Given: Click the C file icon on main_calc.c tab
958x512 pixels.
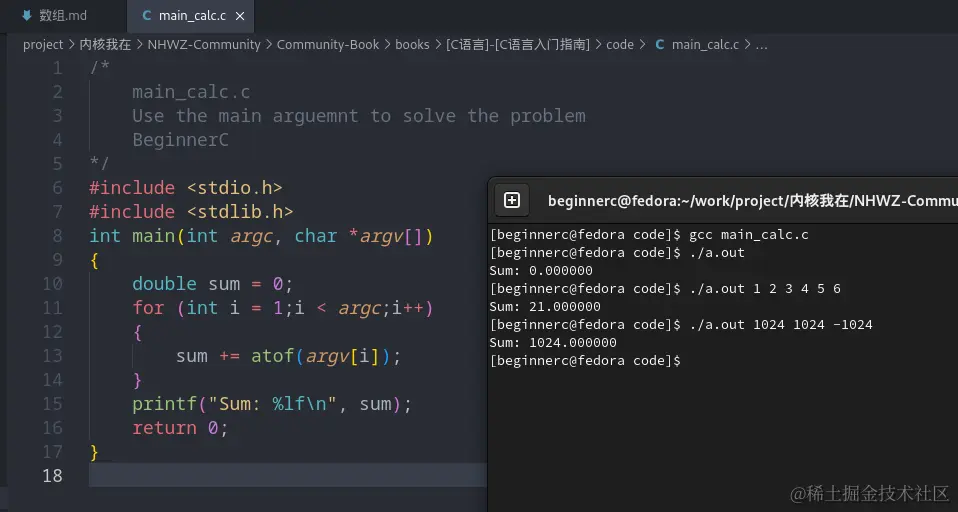Looking at the screenshot, I should coord(146,16).
